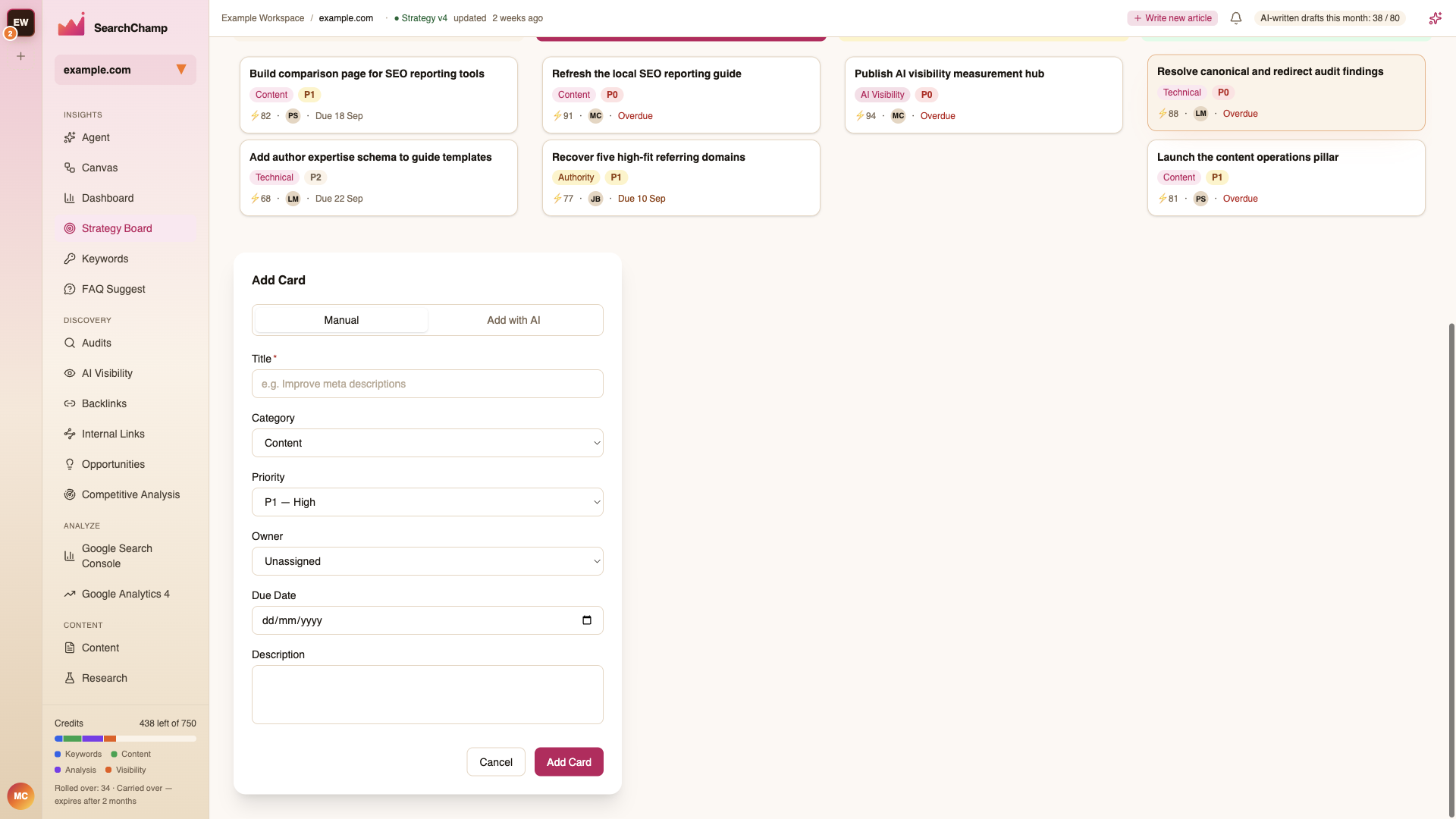The image size is (1456, 819).
Task: Click the Add Card button
Action: click(569, 762)
